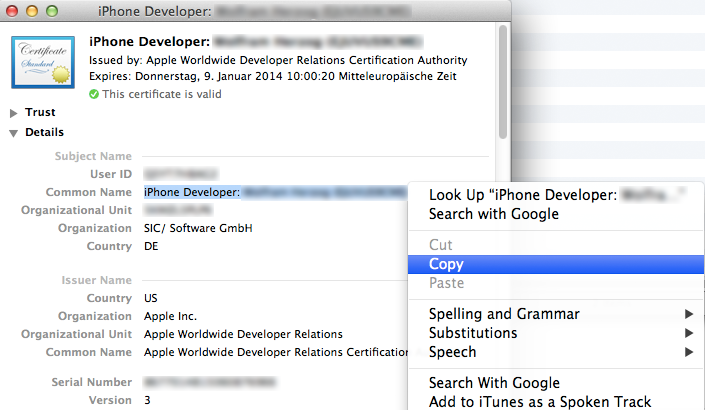This screenshot has height=410, width=705.
Task: Select Add to iTunes as a Spoken Track
Action: point(556,401)
